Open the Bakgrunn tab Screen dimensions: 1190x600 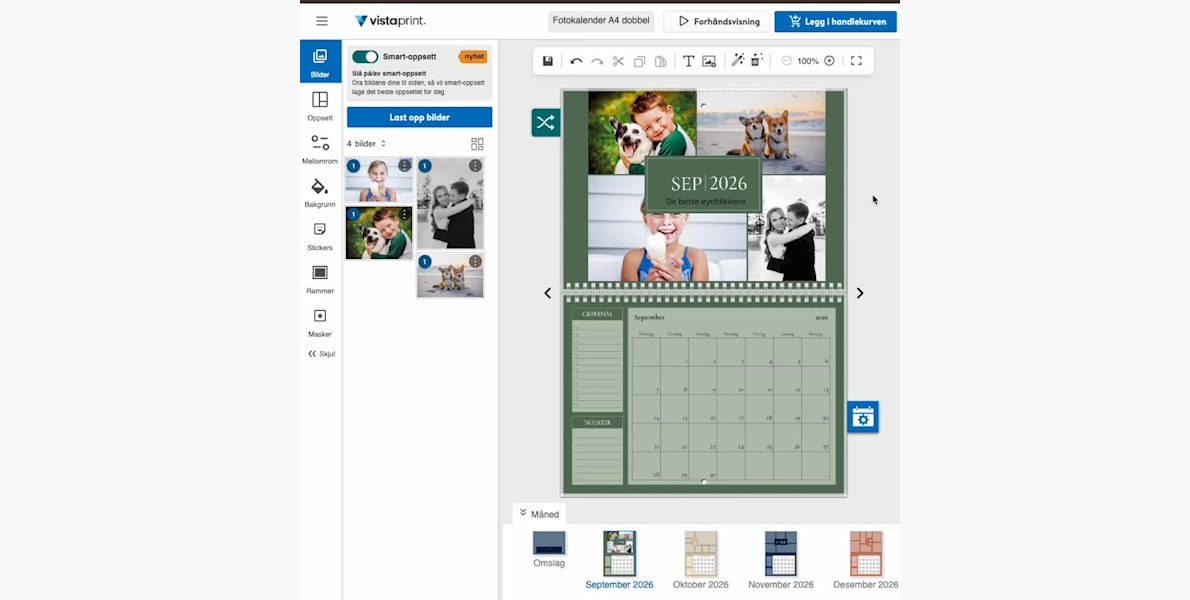coord(320,193)
